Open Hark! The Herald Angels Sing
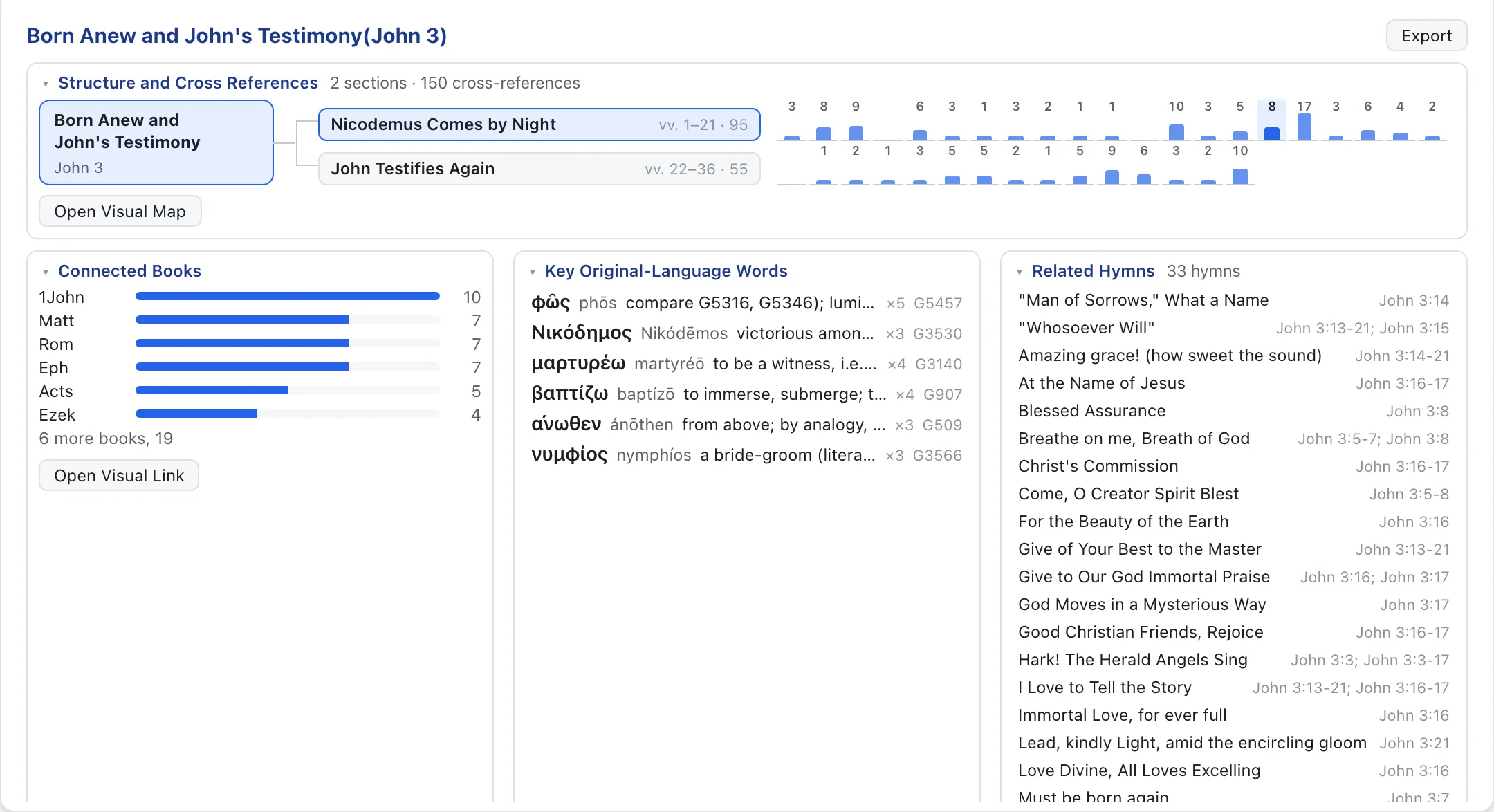 pos(1233,660)
